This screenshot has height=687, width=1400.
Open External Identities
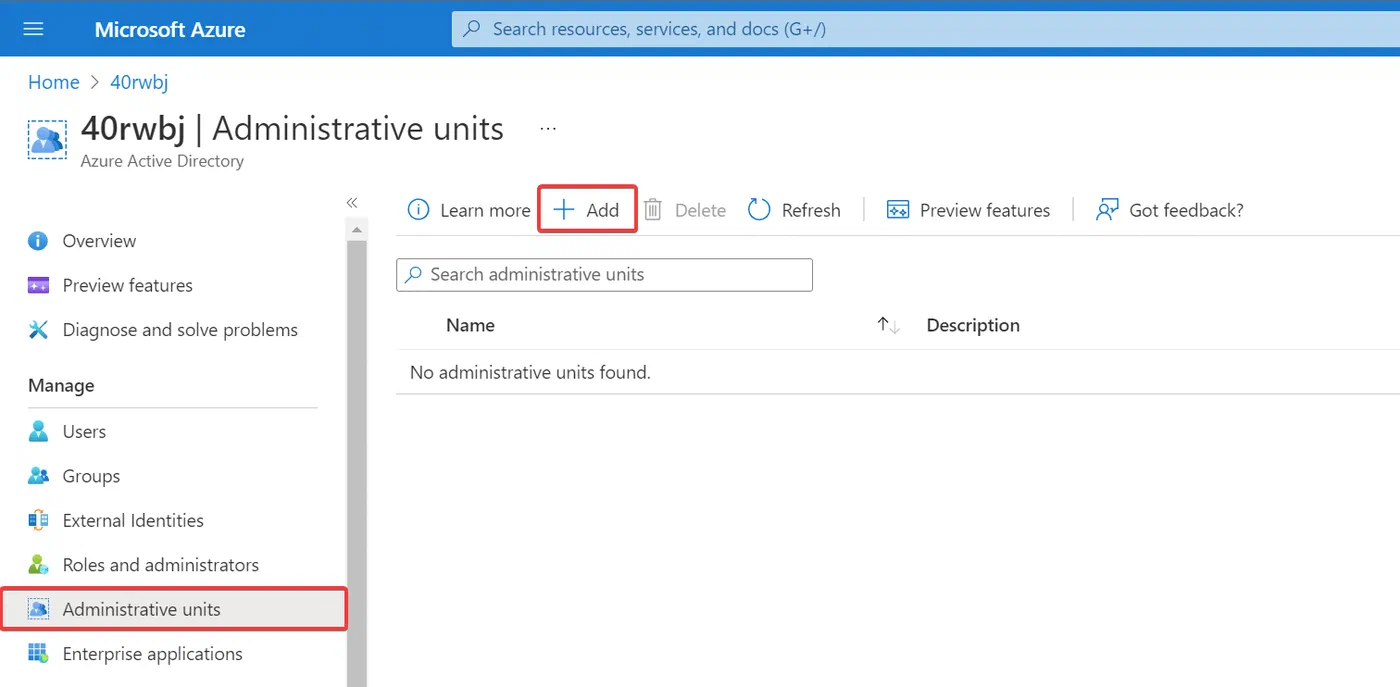coord(133,520)
